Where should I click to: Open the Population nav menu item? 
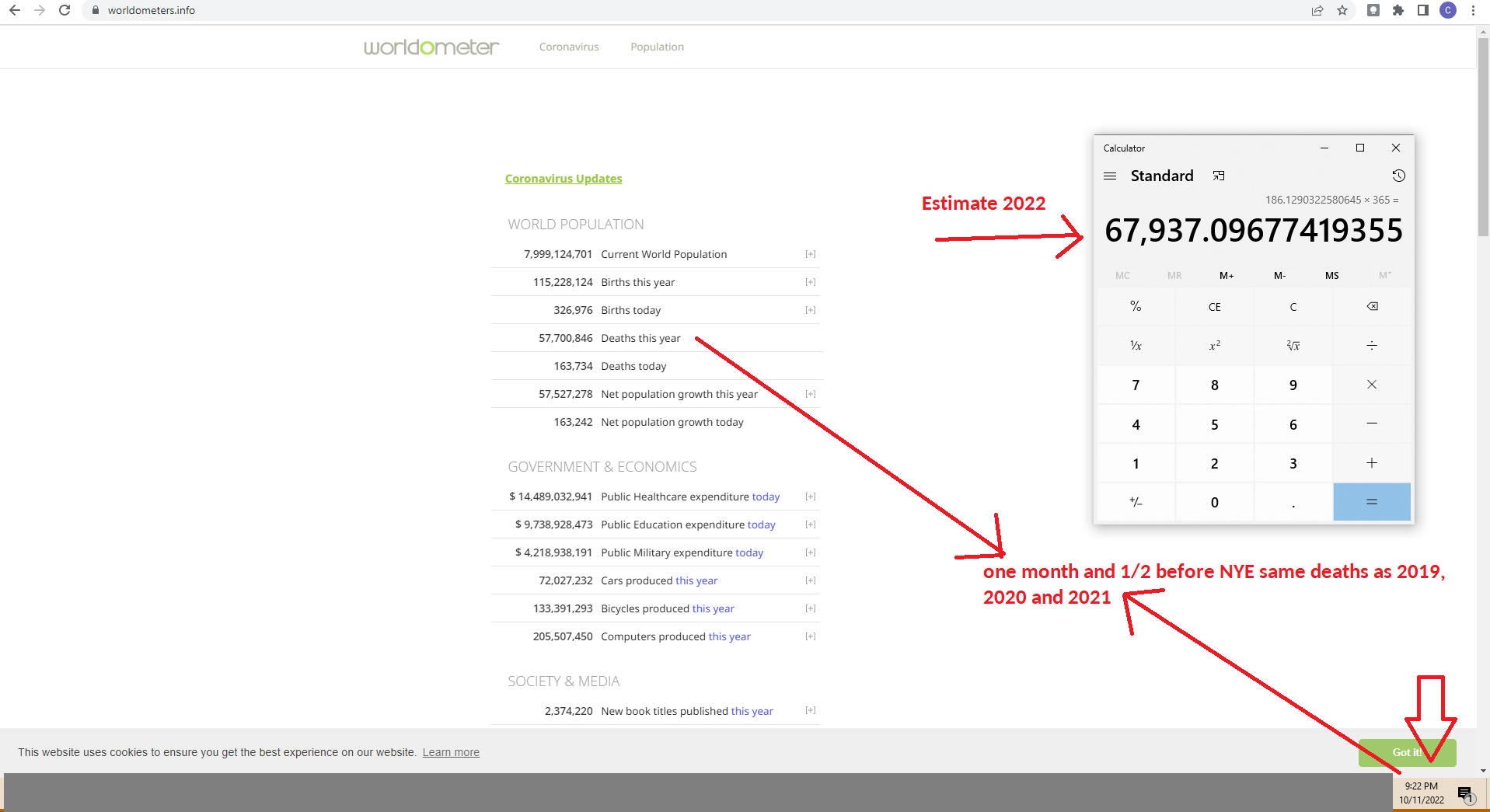[x=657, y=47]
